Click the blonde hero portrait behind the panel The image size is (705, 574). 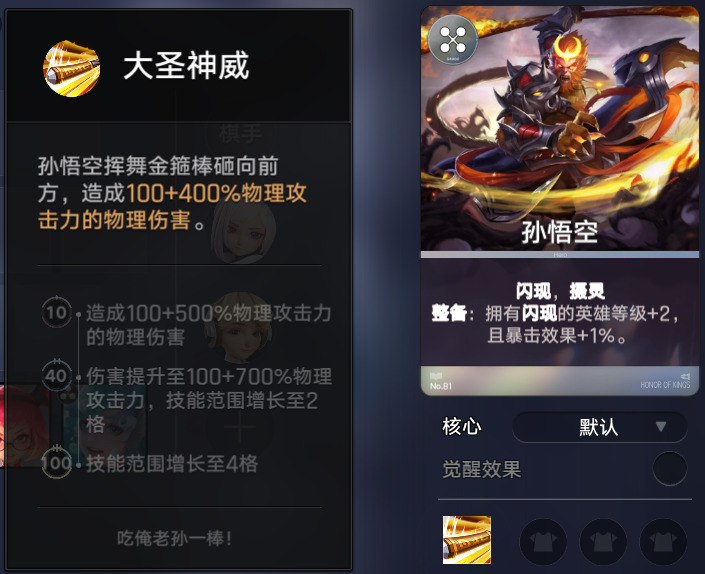[238, 327]
